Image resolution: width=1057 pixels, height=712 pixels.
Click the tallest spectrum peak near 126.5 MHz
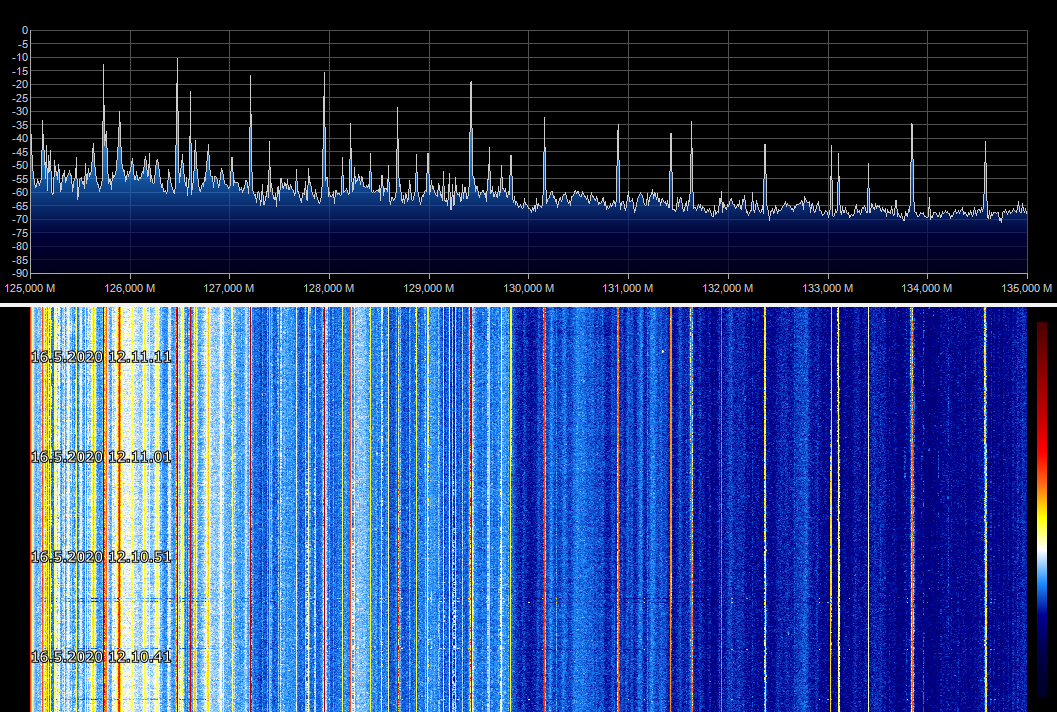pos(177,62)
